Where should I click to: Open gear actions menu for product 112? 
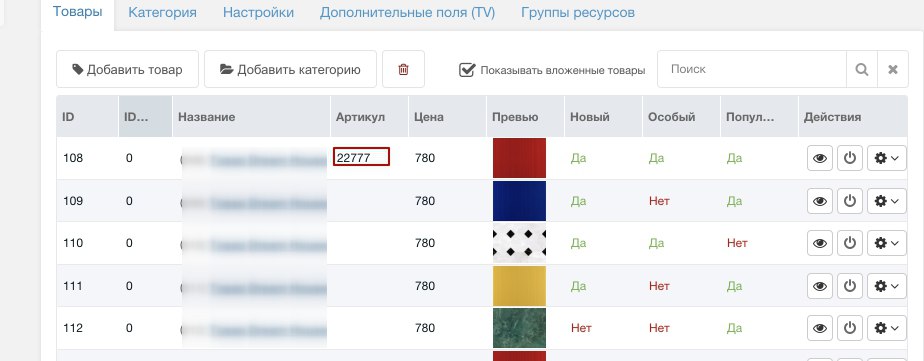tap(887, 328)
